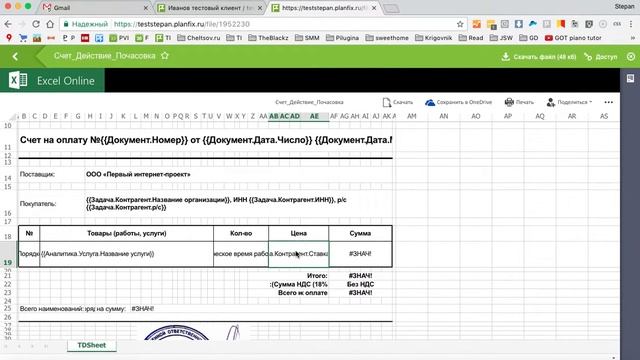Open the Krigovnik bookmarks folder
This screenshot has width=640, height=360.
(x=433, y=38)
